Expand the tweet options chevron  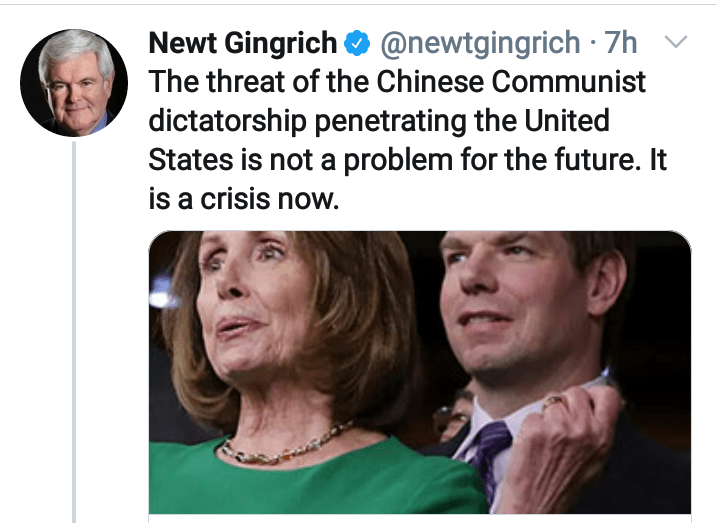[x=676, y=42]
